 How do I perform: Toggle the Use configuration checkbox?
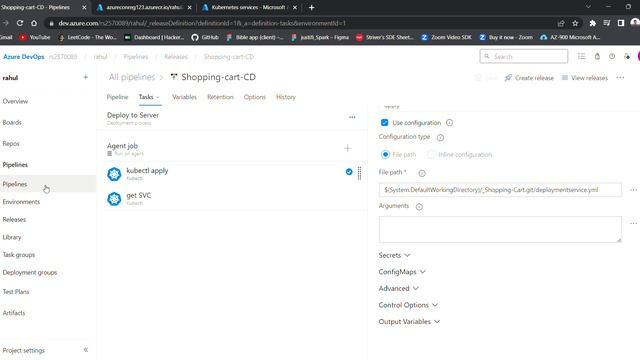coord(384,122)
